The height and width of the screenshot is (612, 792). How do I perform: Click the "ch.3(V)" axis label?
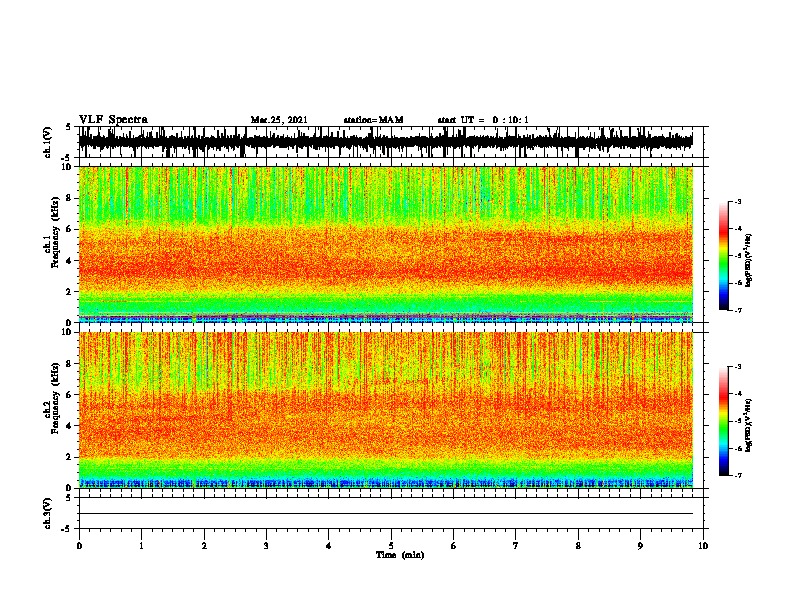(x=47, y=513)
